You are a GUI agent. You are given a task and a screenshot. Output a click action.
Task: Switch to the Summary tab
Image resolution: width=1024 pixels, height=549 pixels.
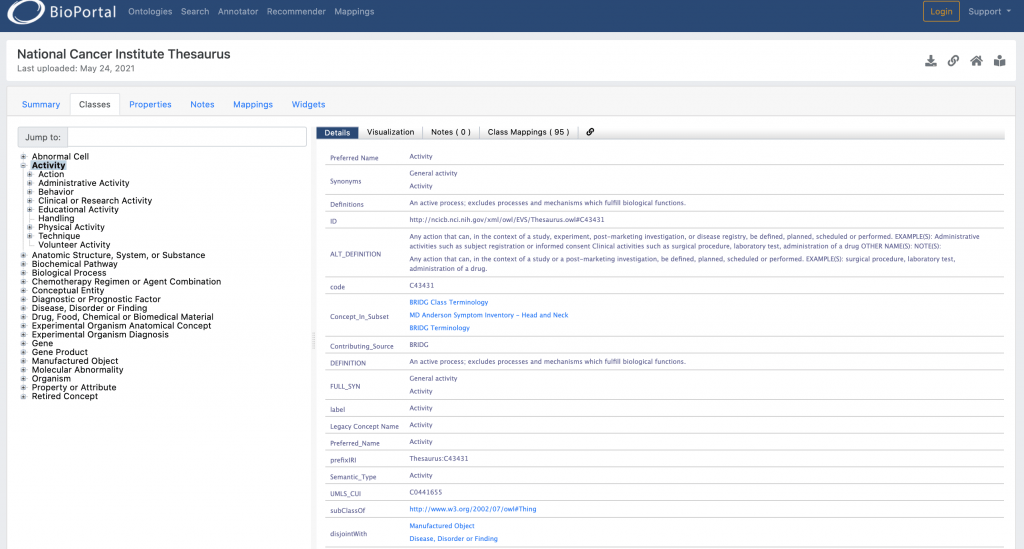click(x=40, y=104)
